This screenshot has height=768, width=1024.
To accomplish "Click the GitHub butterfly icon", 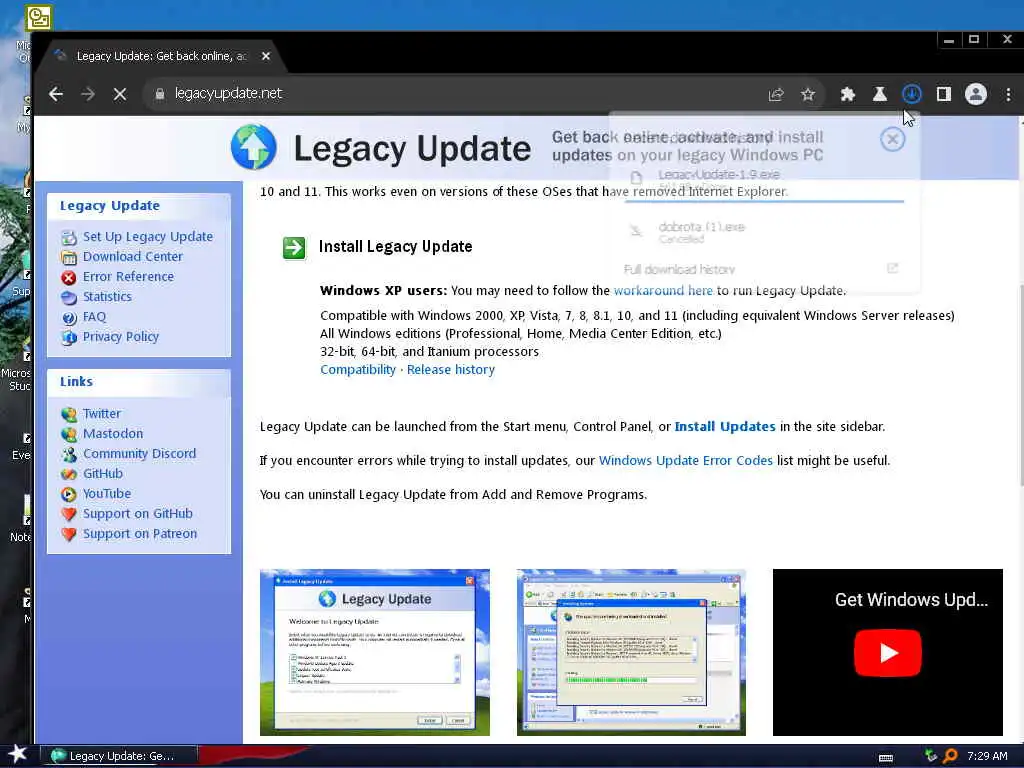I will (x=69, y=475).
